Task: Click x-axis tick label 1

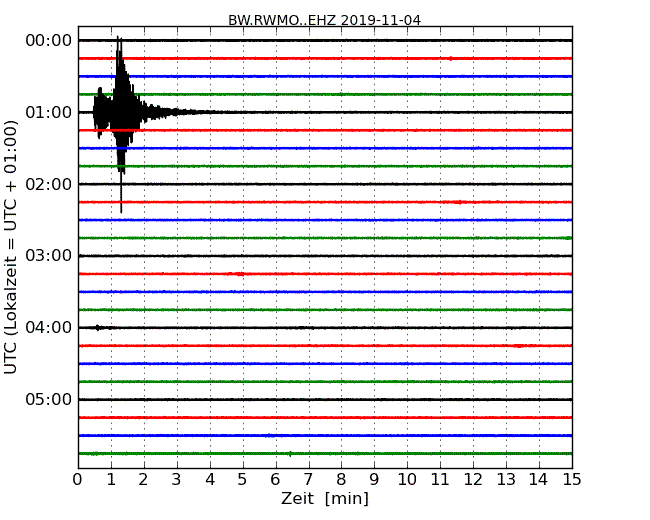Action: click(111, 480)
